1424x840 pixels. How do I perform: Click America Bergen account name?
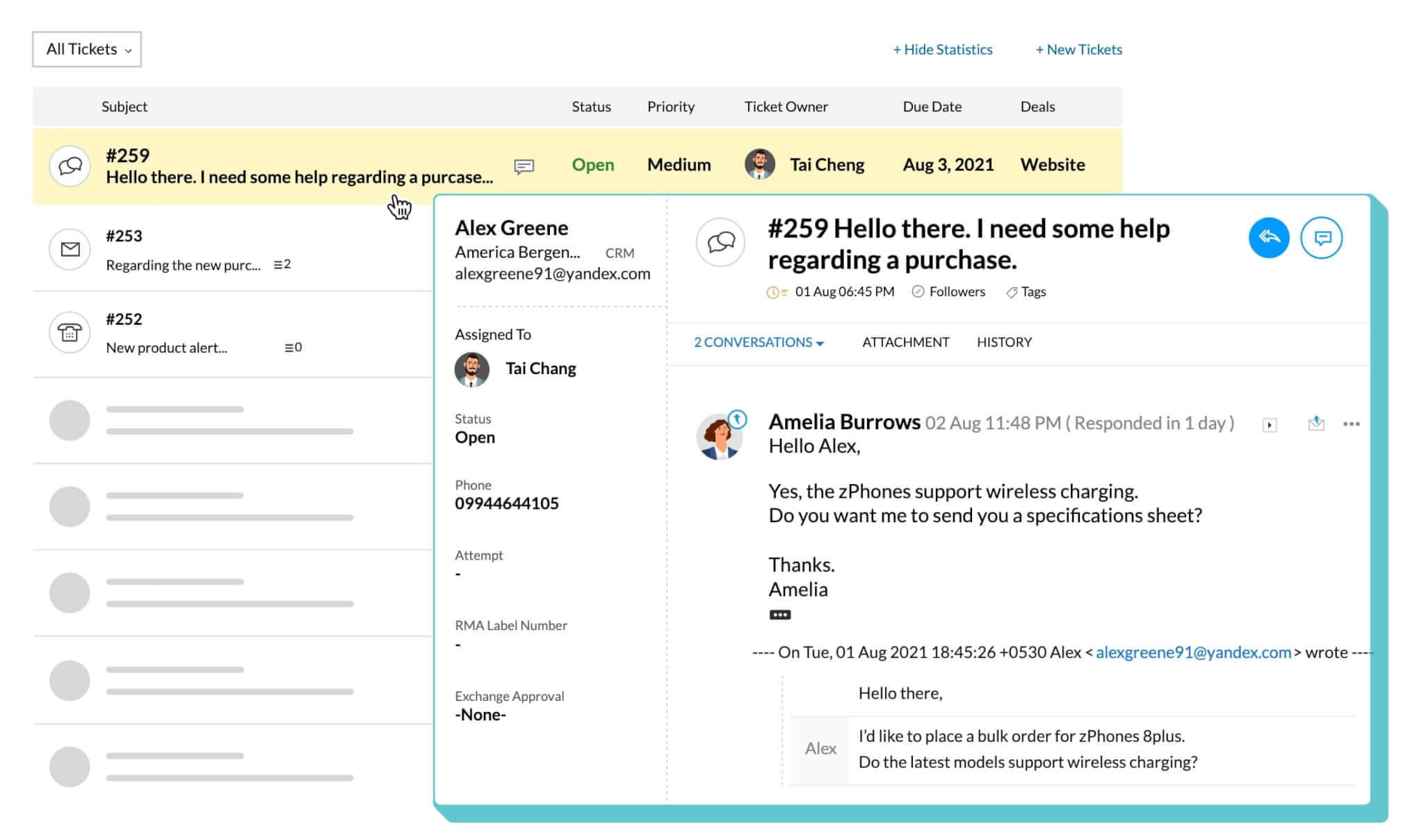pyautogui.click(x=517, y=252)
